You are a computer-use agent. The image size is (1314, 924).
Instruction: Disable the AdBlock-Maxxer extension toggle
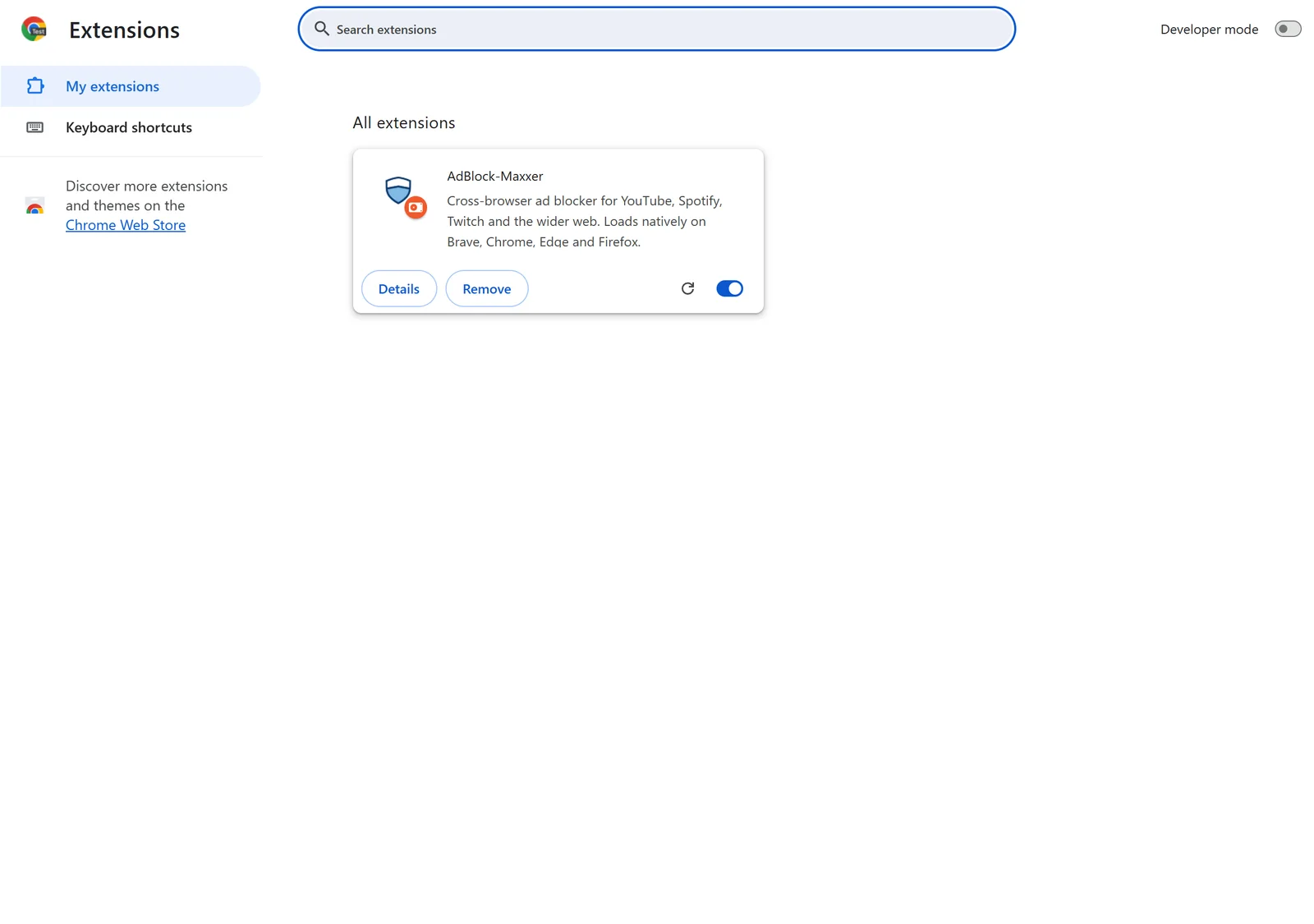(x=729, y=288)
